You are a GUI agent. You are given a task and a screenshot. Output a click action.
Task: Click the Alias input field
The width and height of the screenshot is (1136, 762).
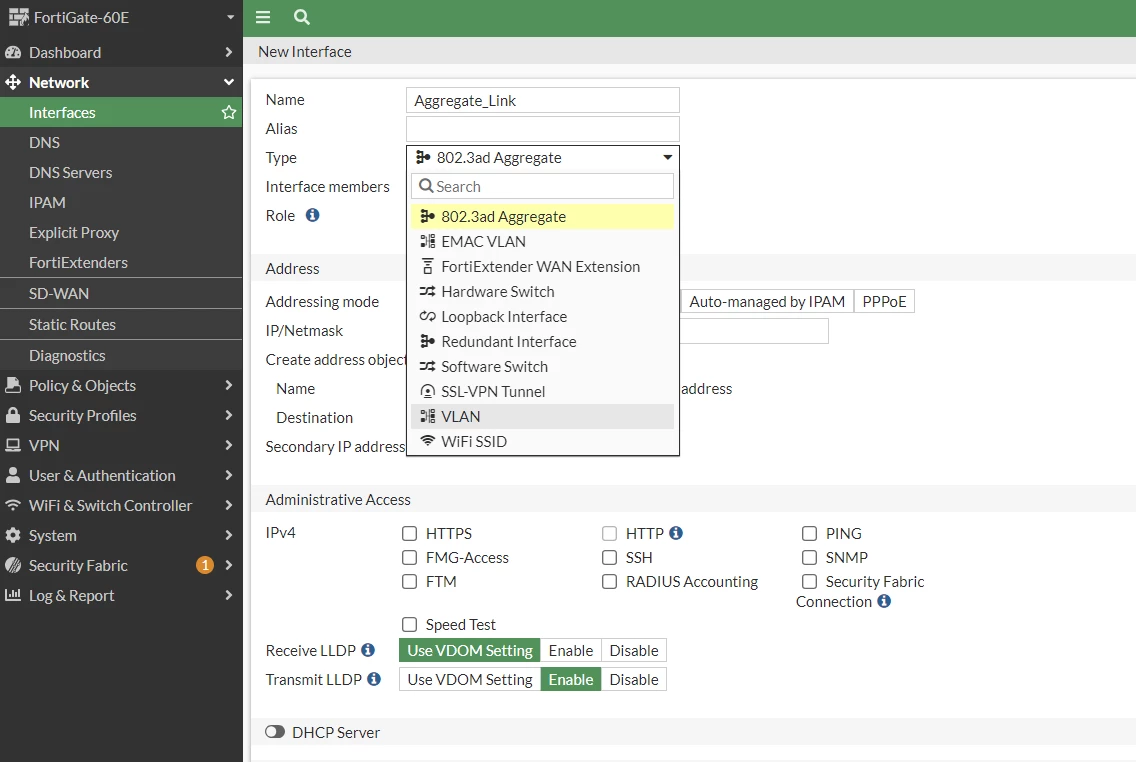coord(543,129)
